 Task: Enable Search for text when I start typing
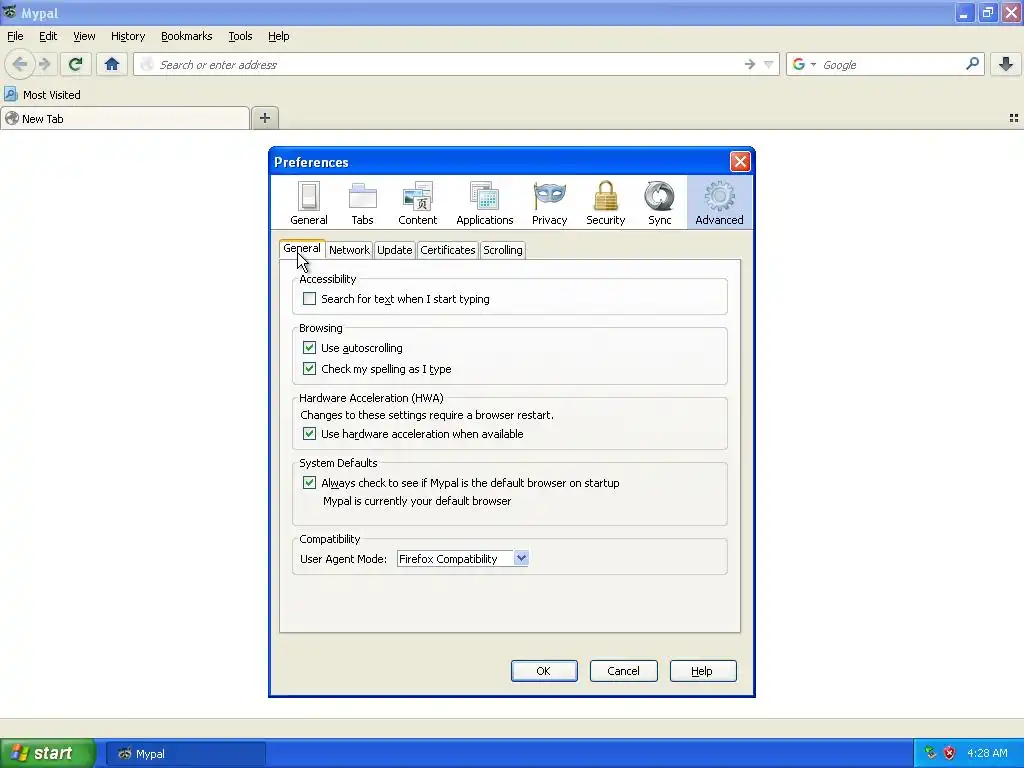[310, 298]
